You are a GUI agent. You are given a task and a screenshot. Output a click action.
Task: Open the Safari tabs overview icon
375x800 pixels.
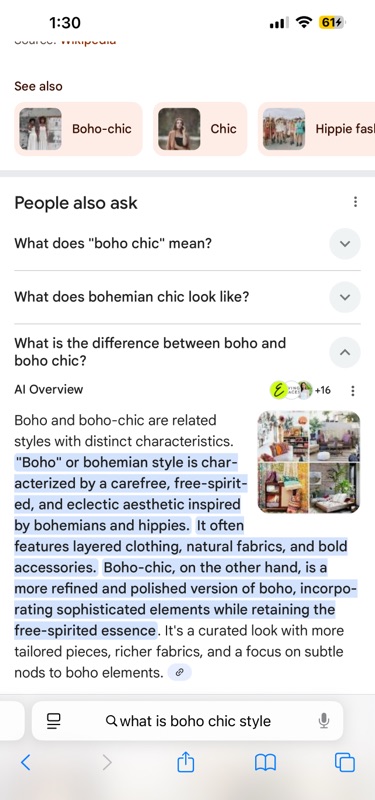(x=344, y=762)
